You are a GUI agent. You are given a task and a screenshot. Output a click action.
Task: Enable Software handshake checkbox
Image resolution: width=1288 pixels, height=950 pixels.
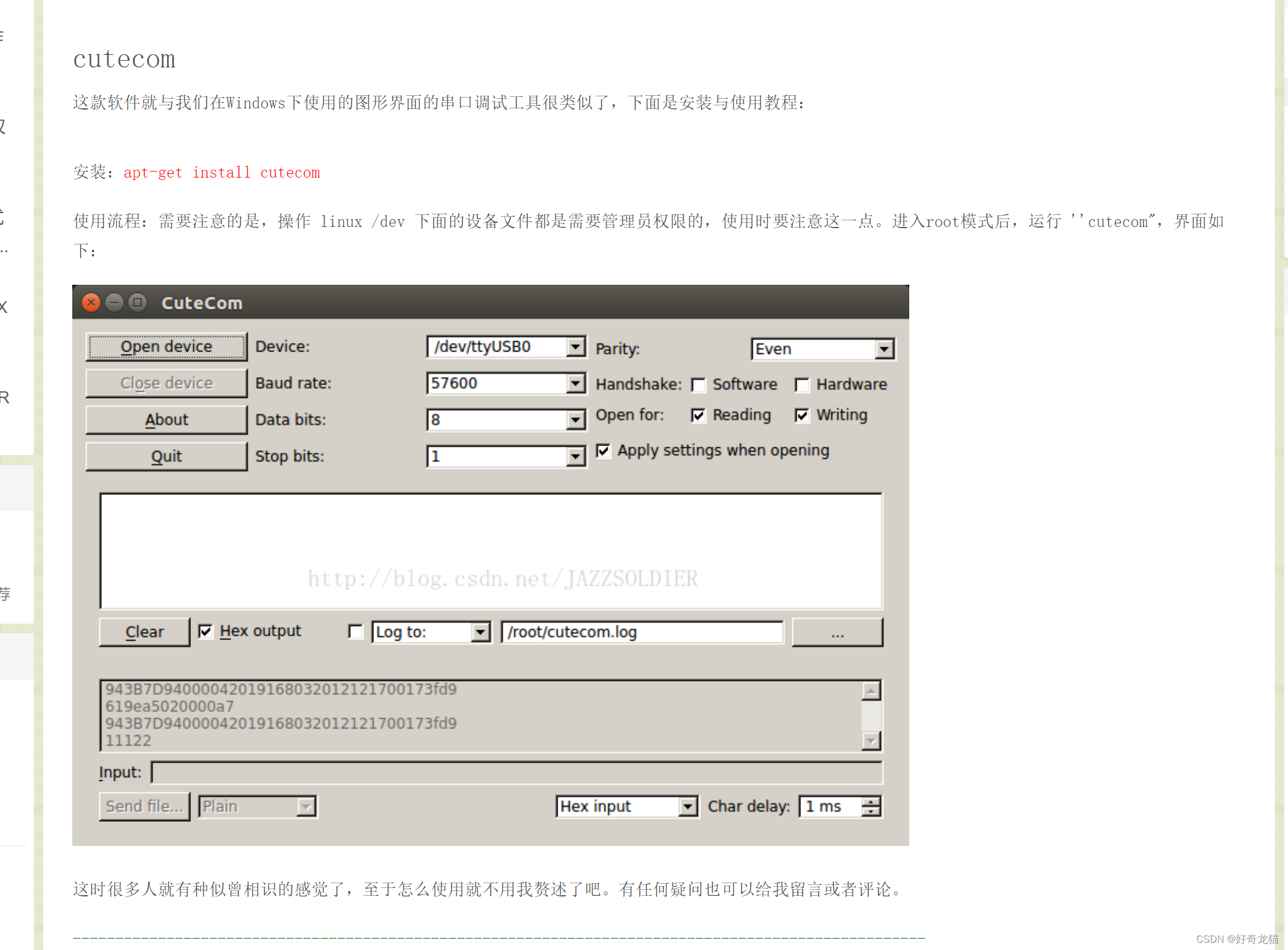tap(698, 385)
